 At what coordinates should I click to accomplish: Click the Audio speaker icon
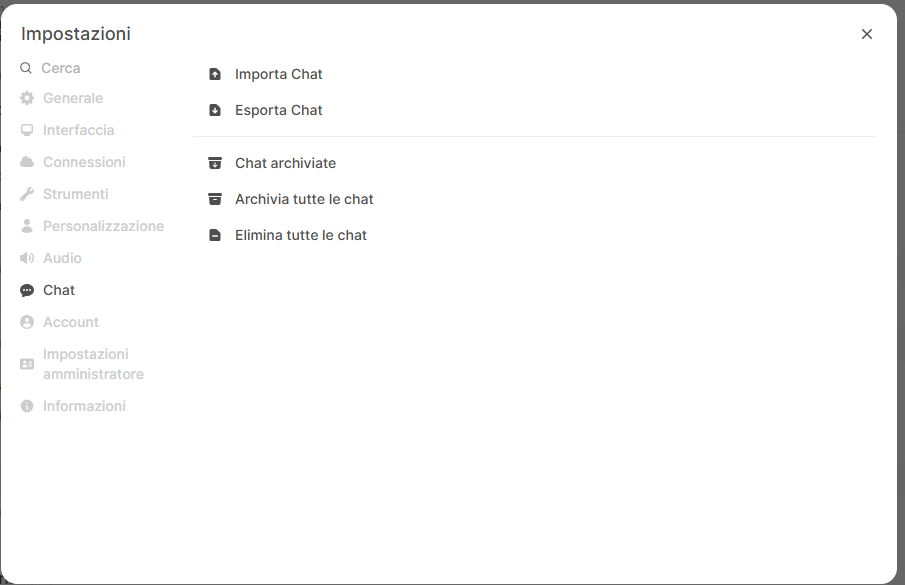pyautogui.click(x=27, y=258)
